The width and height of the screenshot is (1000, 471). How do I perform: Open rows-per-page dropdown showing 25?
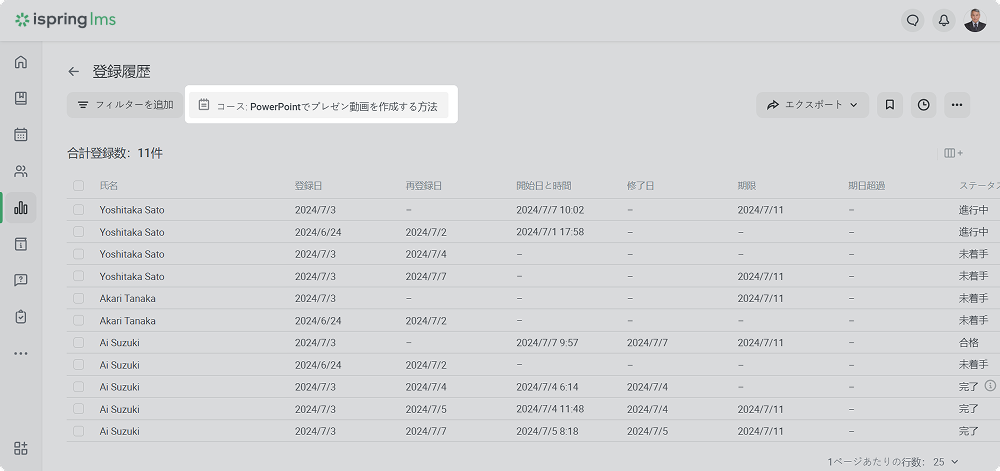[945, 462]
